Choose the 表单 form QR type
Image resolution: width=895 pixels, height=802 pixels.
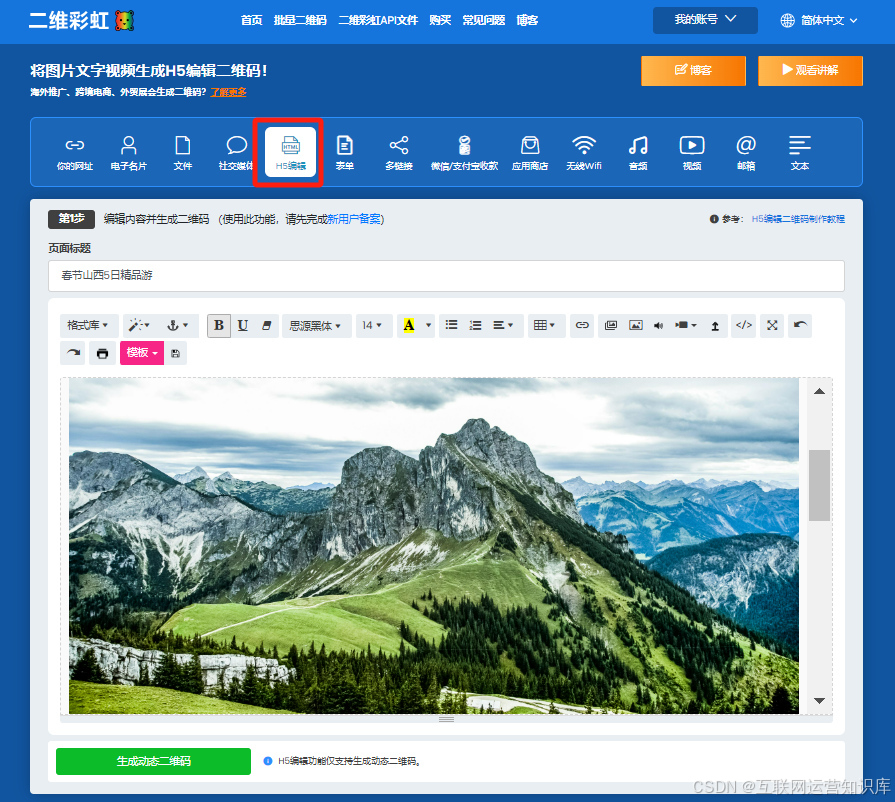point(345,152)
